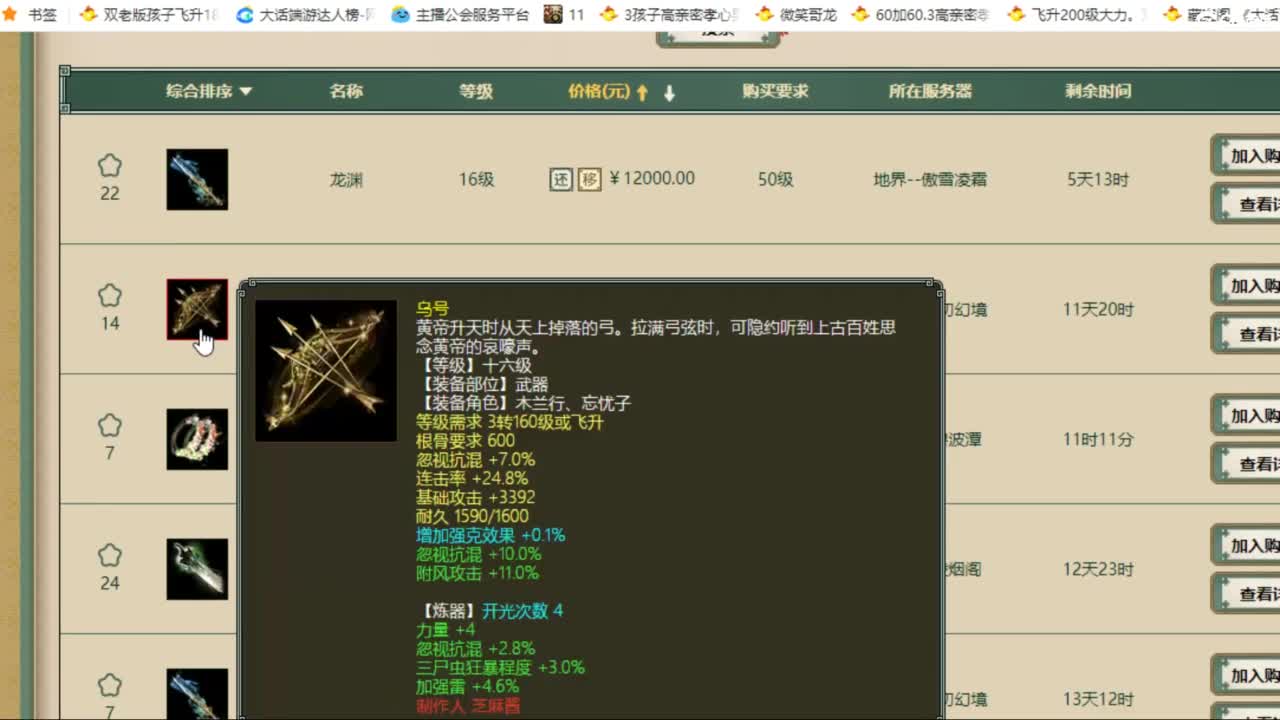Open the 飞升200级大力 bookmark
This screenshot has width=1280, height=720.
pyautogui.click(x=1077, y=15)
